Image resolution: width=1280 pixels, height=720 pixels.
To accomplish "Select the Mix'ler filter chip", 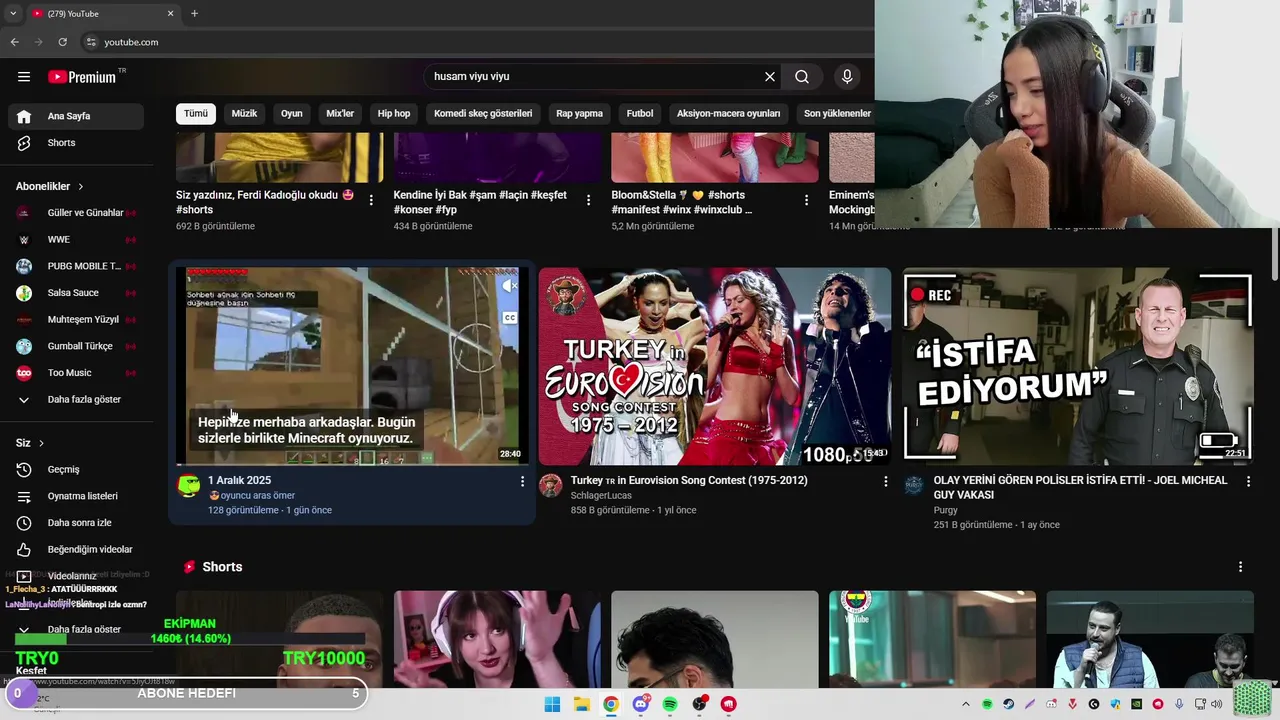I will [x=340, y=113].
